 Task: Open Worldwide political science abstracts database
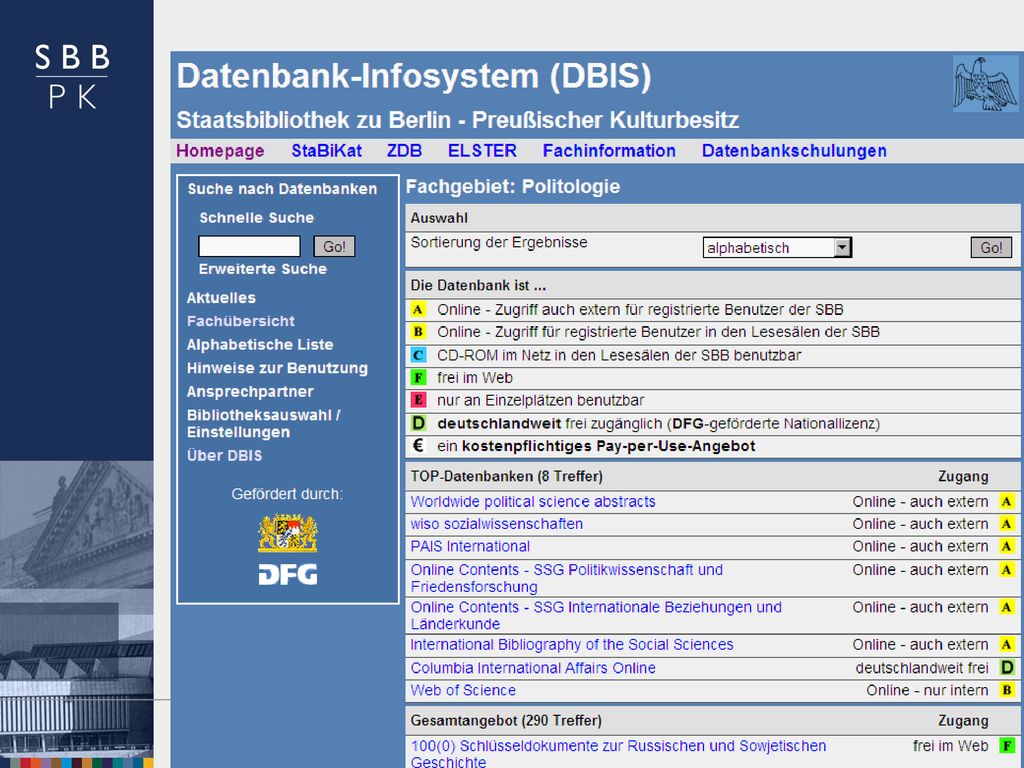533,502
